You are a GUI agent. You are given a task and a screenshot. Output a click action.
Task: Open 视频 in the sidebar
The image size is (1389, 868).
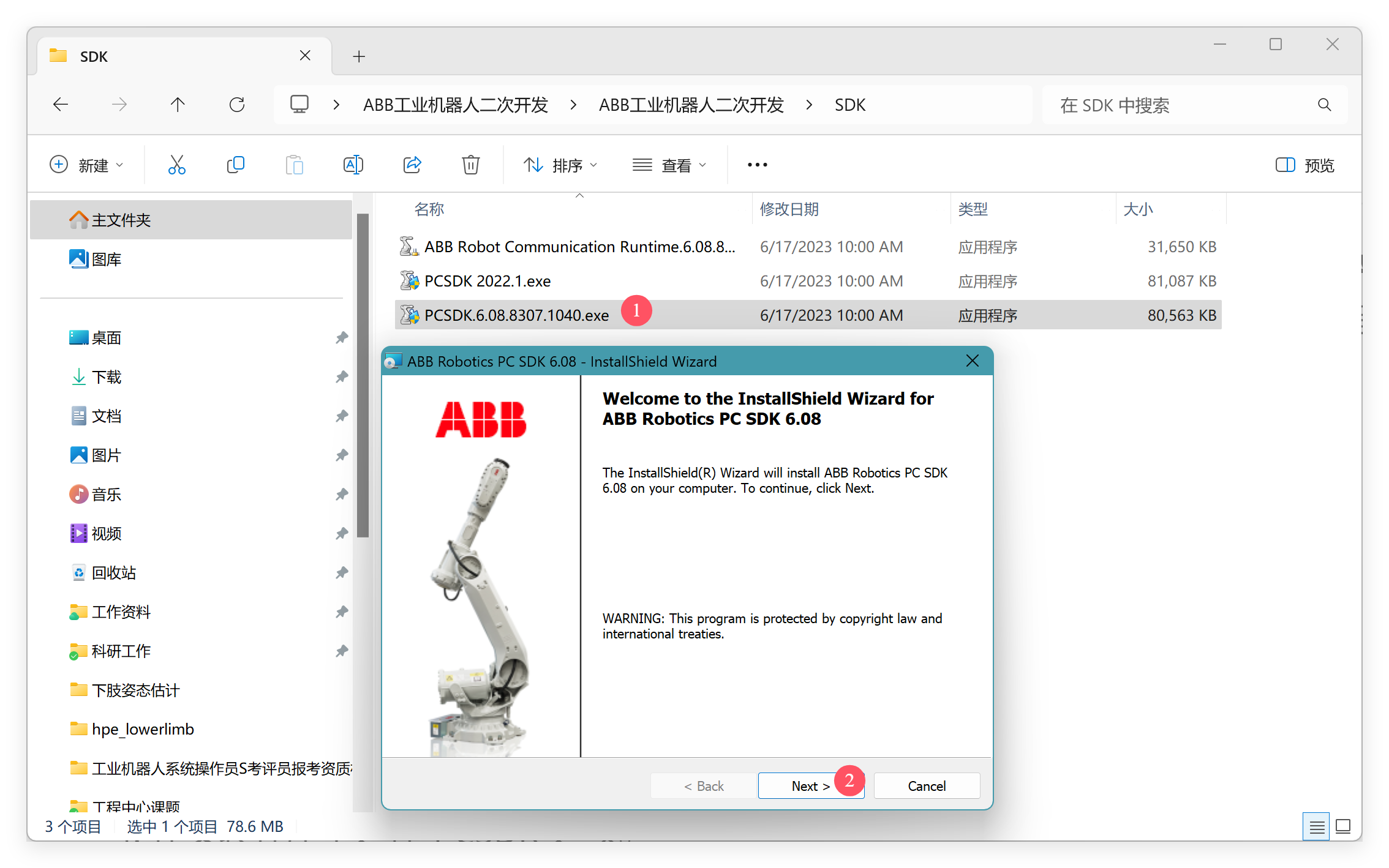(96, 533)
